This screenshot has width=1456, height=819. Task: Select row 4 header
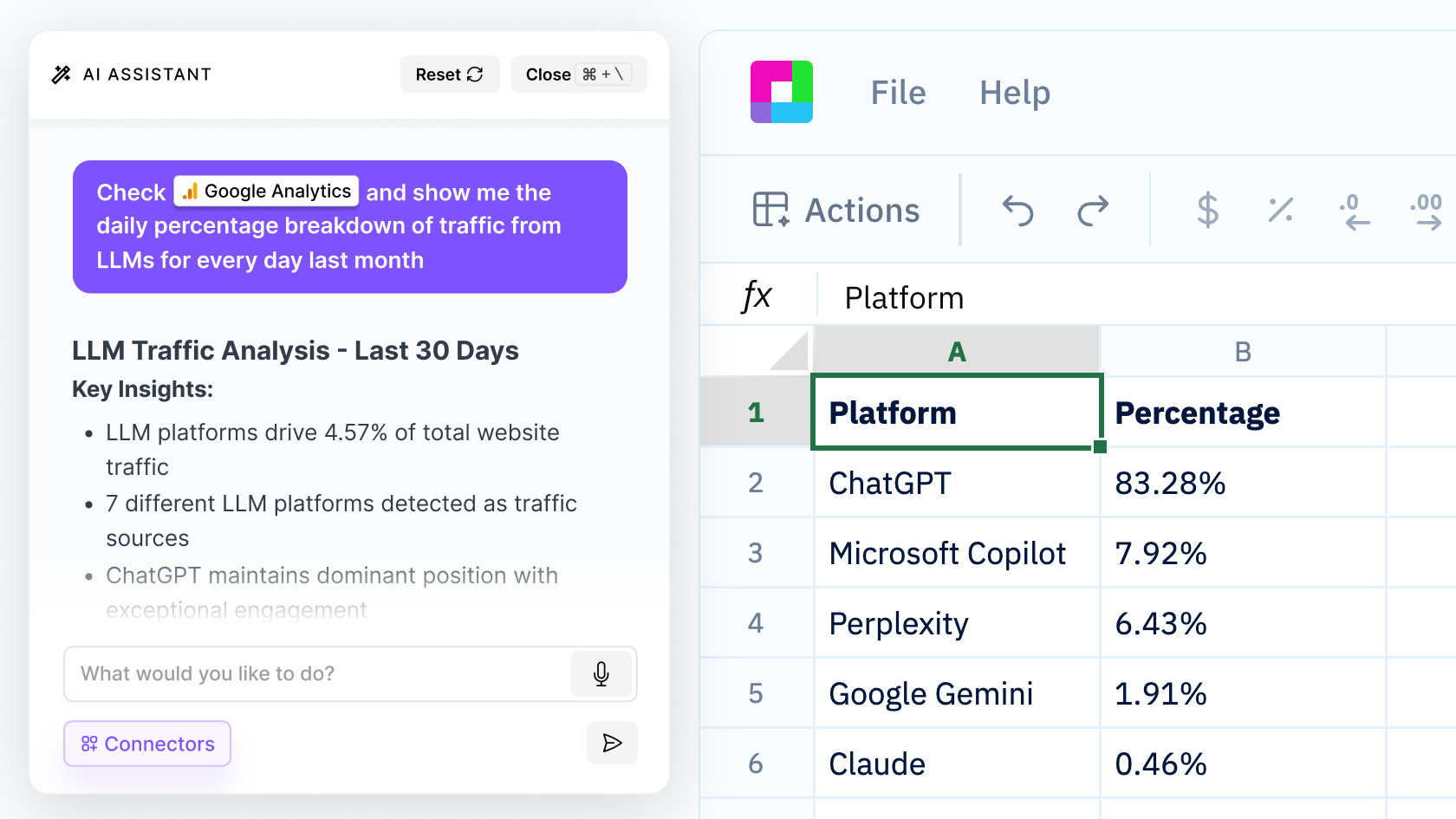(756, 622)
